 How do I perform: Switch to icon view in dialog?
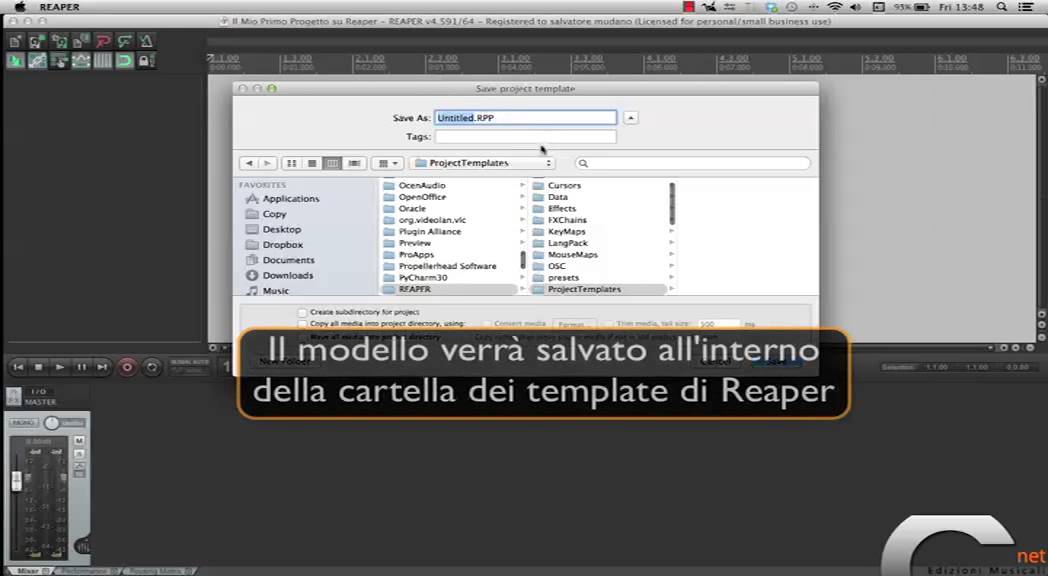pos(291,163)
